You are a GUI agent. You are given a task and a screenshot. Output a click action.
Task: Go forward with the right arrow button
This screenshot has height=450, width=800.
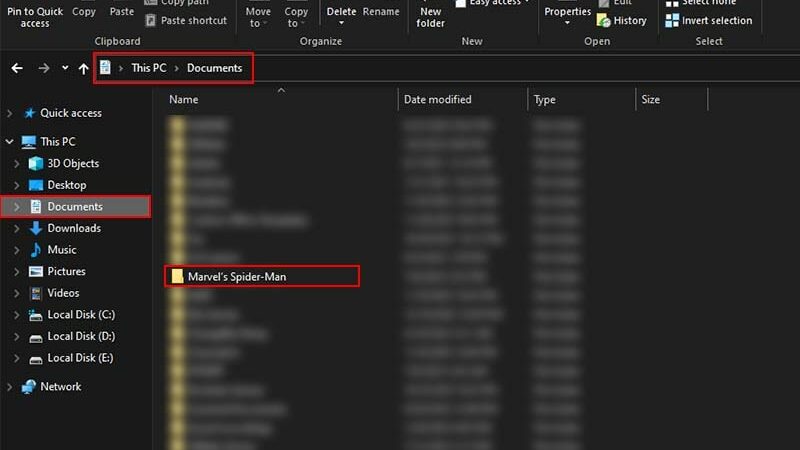click(44, 68)
